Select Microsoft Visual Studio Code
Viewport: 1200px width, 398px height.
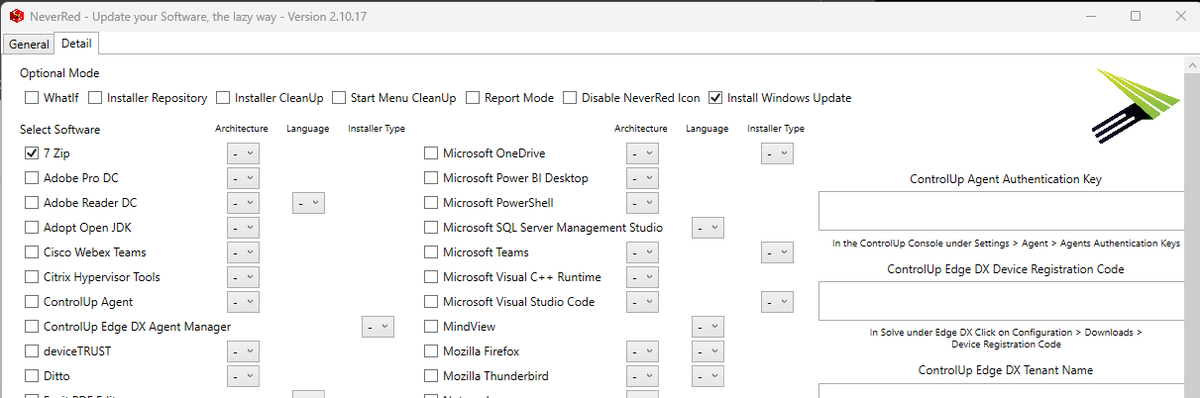click(x=431, y=302)
